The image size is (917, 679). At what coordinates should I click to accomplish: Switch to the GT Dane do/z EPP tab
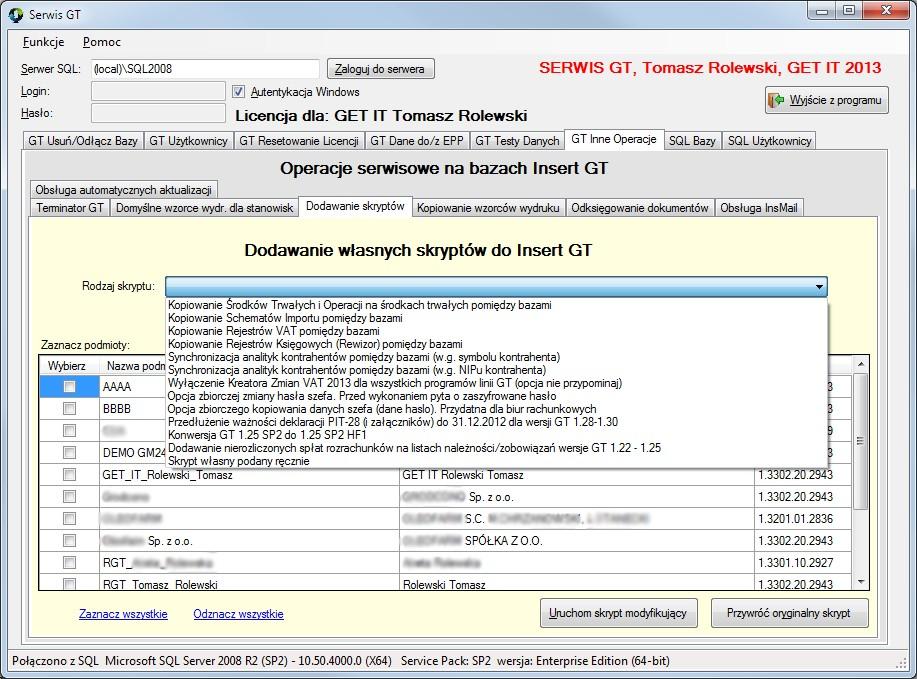coord(417,141)
